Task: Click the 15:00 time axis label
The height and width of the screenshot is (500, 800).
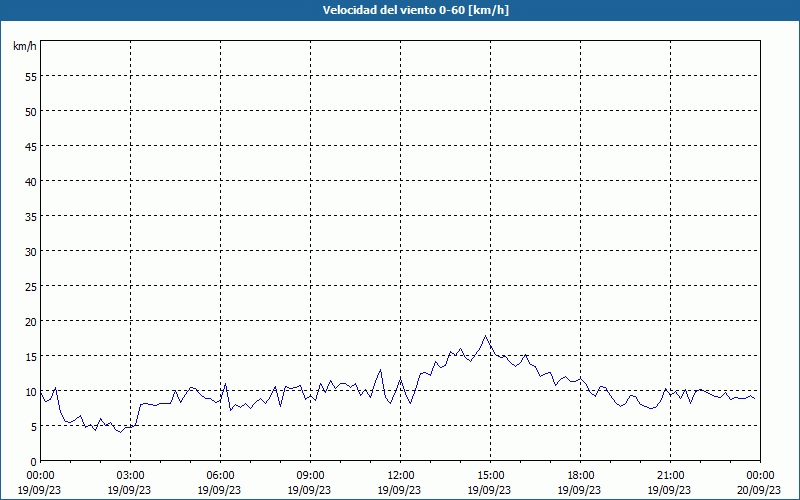Action: (x=490, y=476)
